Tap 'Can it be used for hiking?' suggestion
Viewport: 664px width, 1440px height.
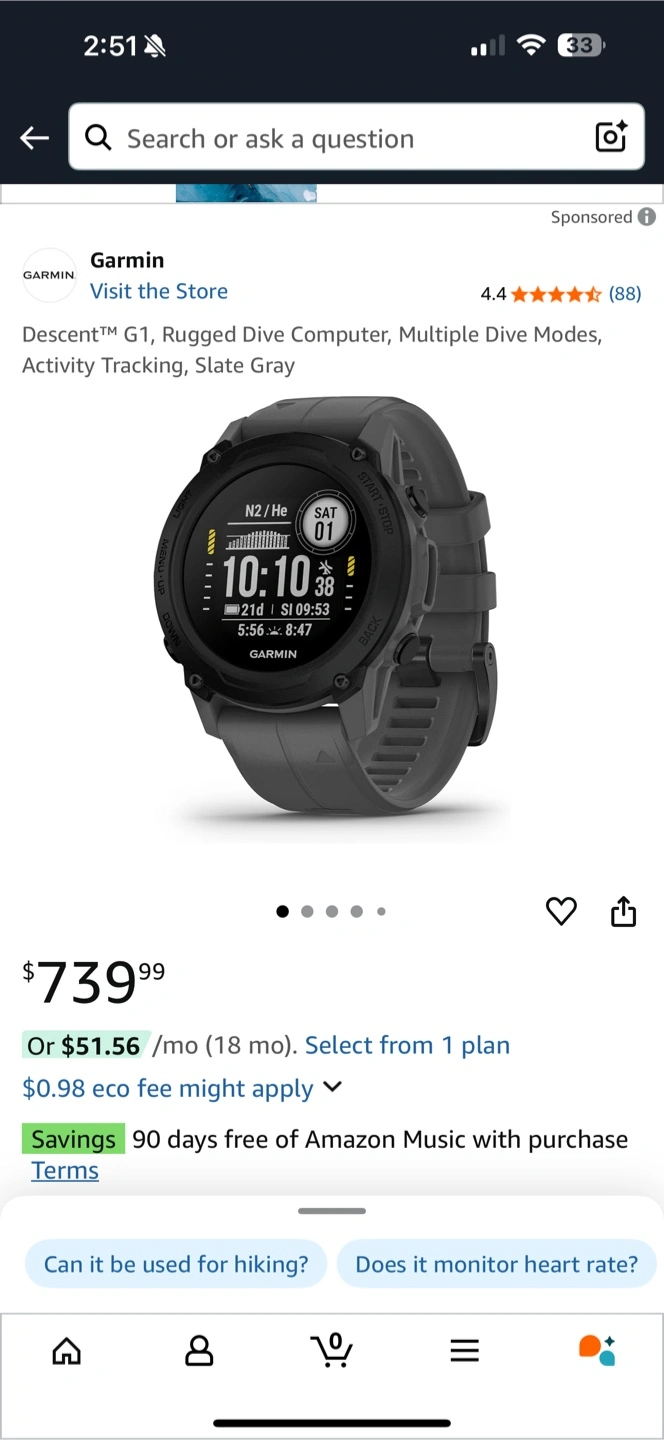point(176,1264)
